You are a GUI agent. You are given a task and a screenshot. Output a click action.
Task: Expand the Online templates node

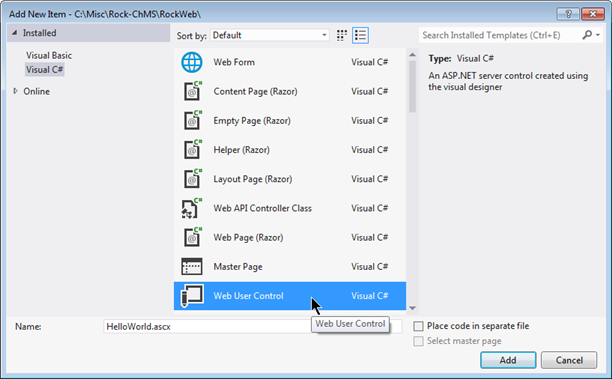click(x=15, y=91)
